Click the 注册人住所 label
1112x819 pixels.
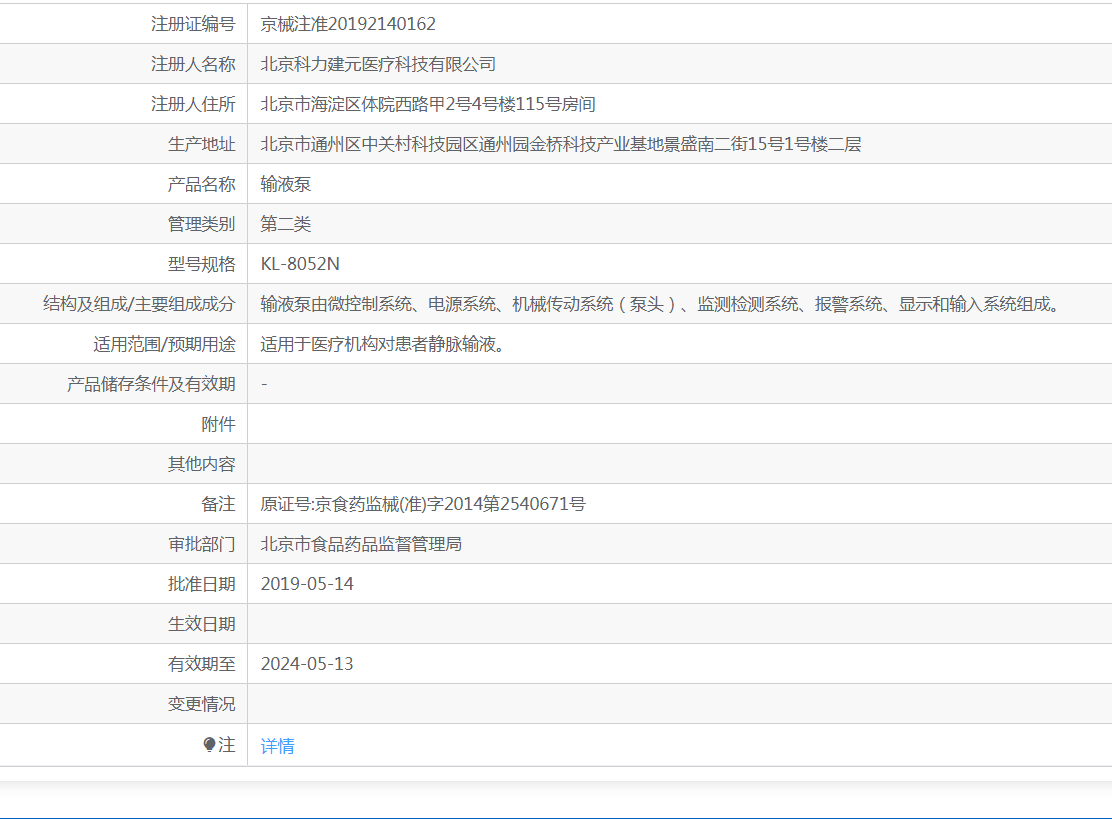point(193,104)
